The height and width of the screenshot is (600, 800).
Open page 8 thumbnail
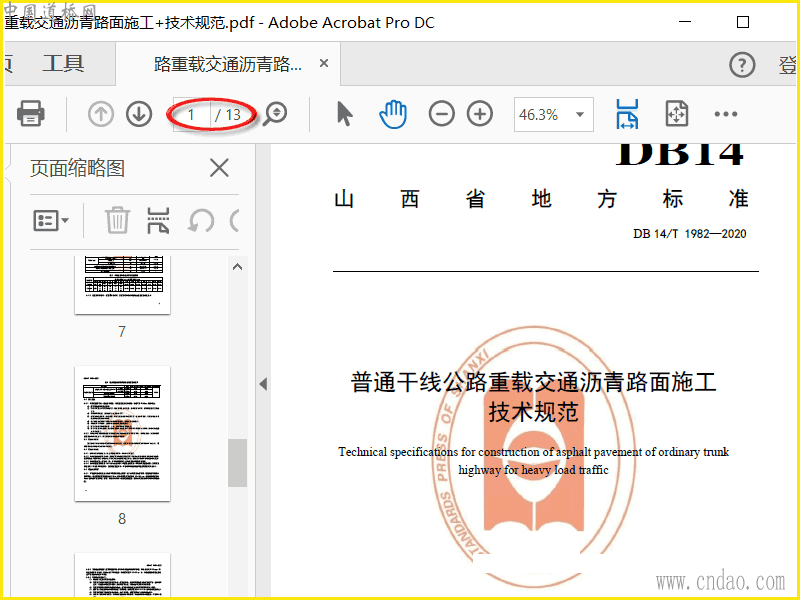[122, 433]
